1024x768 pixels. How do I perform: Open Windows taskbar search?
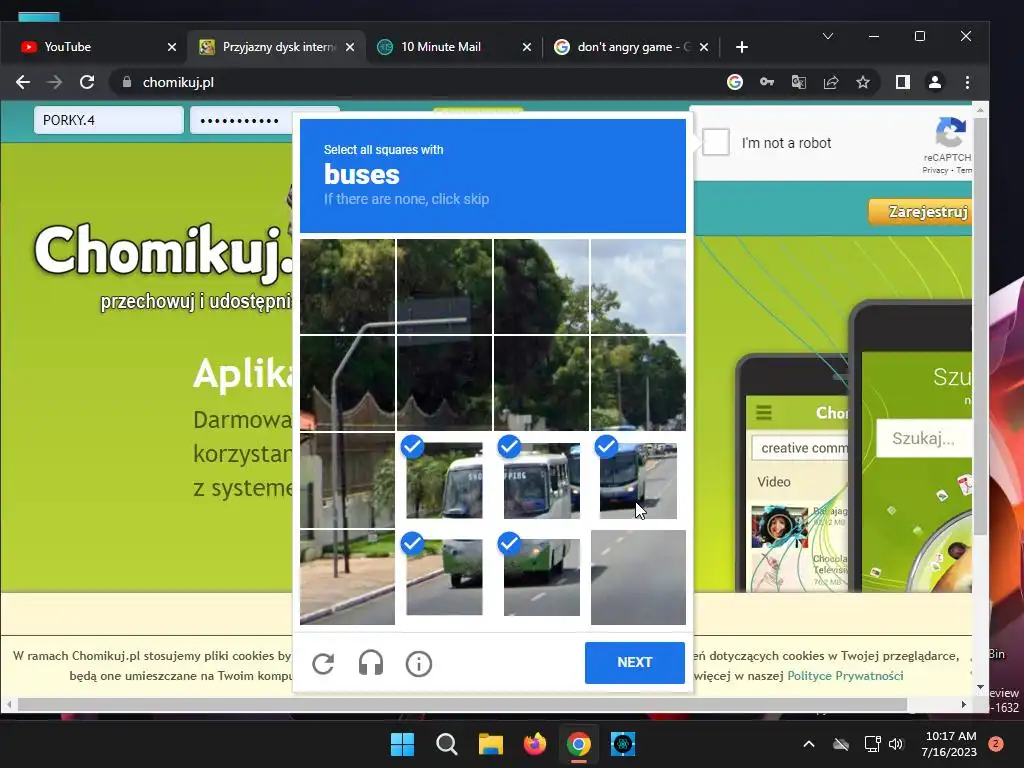pos(447,744)
